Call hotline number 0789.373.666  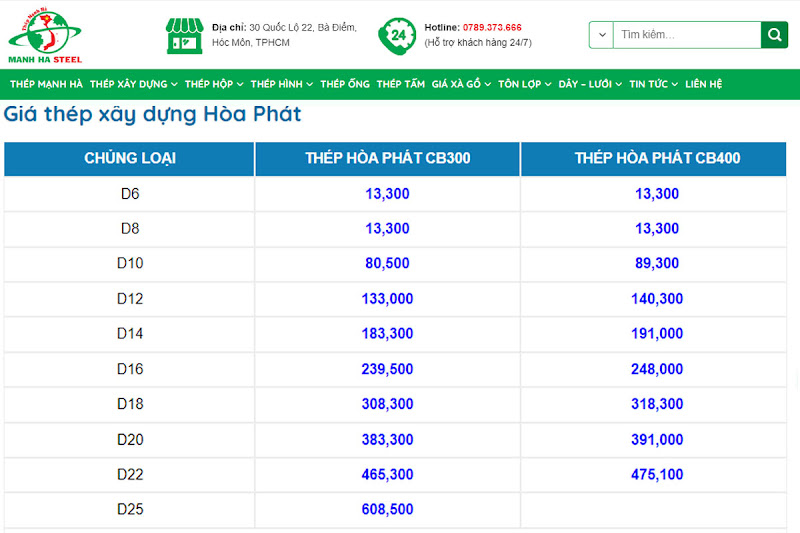click(492, 27)
